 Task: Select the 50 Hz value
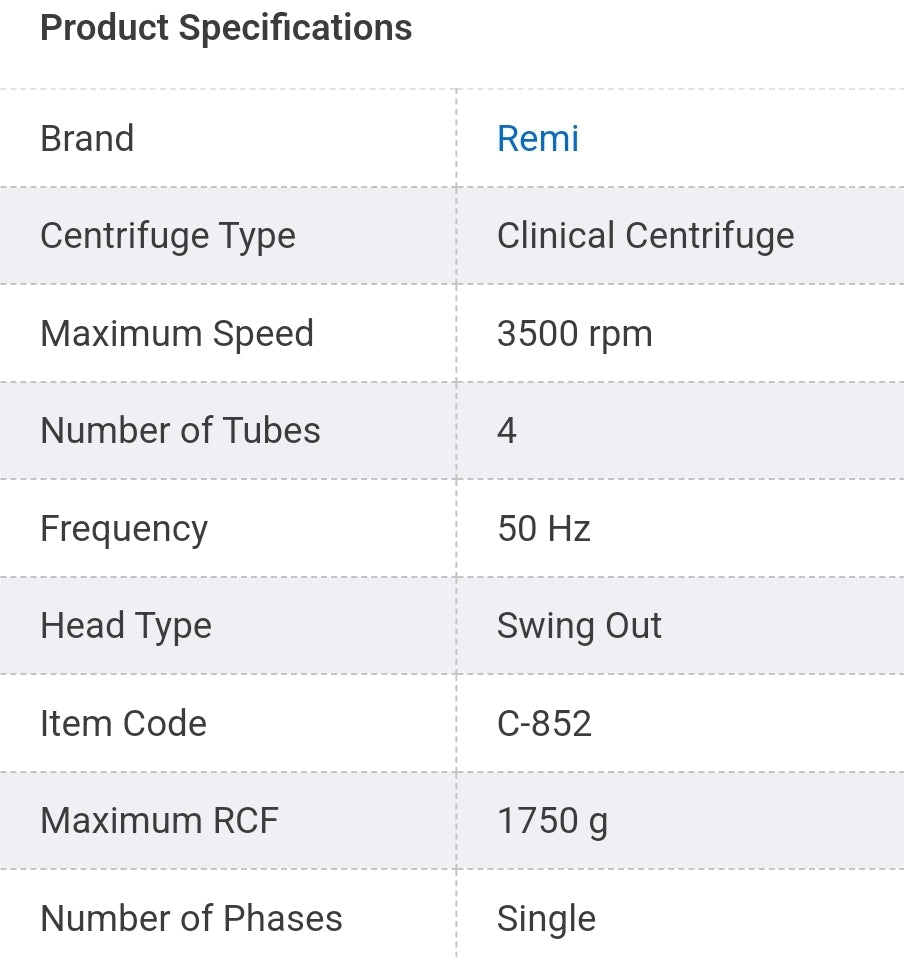click(x=543, y=528)
